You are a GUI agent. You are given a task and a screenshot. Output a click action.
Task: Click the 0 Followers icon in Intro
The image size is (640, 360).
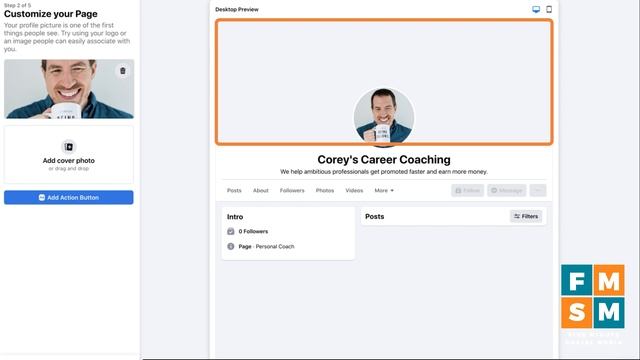coord(231,231)
